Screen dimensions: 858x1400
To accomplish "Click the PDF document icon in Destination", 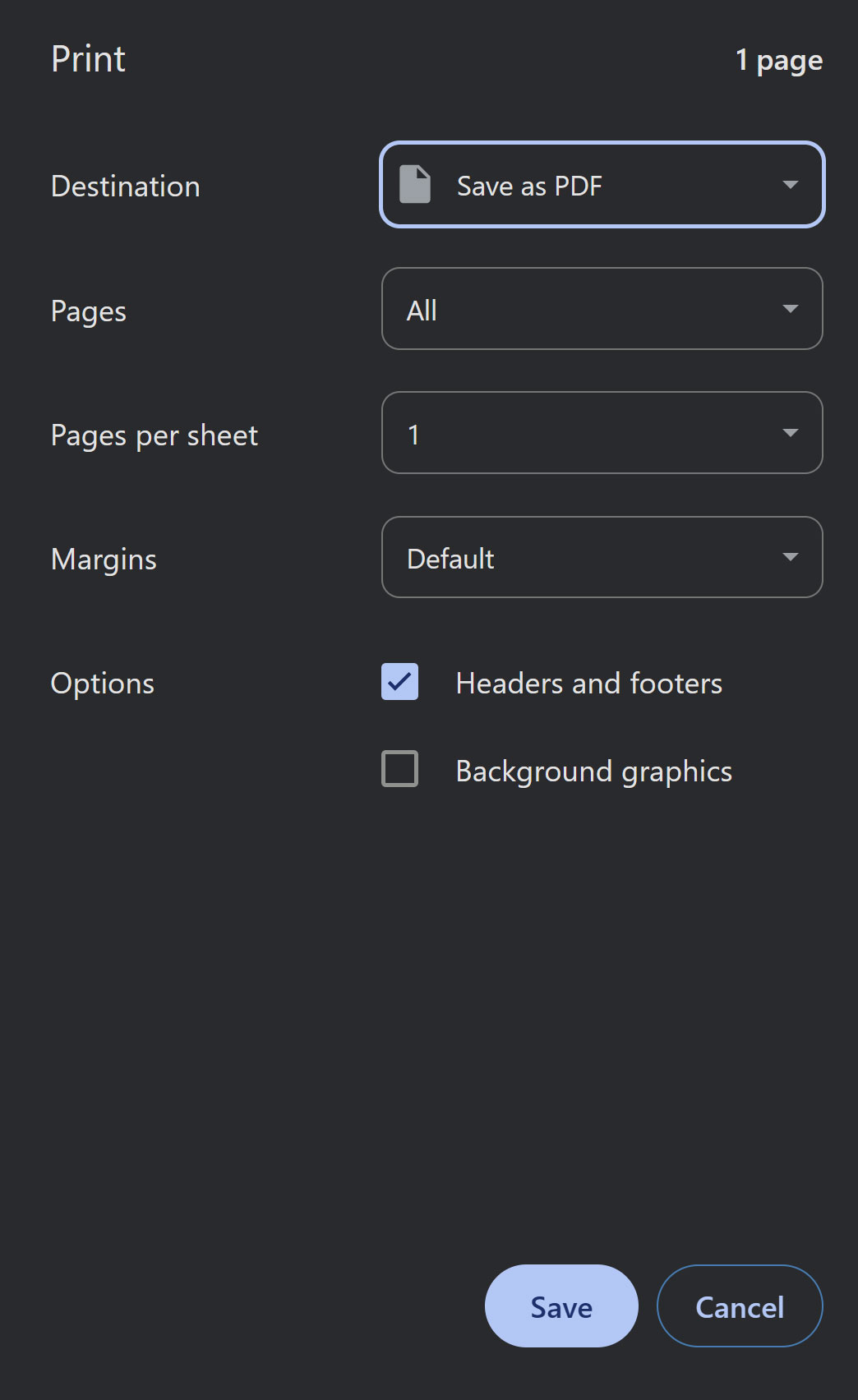I will pos(415,185).
